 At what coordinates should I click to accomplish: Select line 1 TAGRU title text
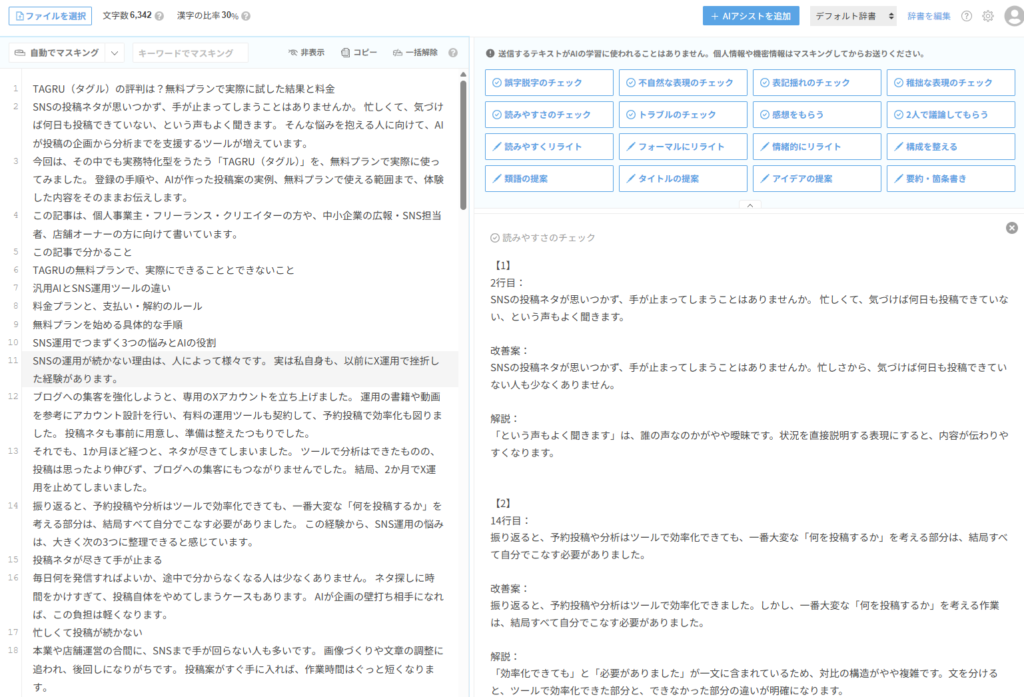coord(184,89)
